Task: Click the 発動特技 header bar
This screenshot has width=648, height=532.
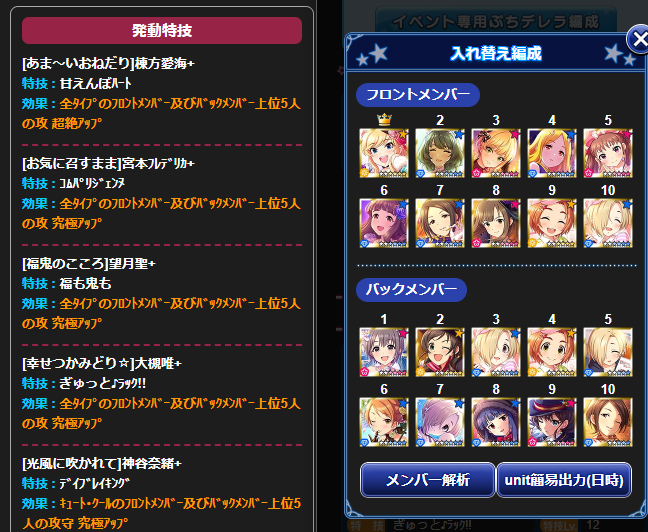Action: pos(162,31)
